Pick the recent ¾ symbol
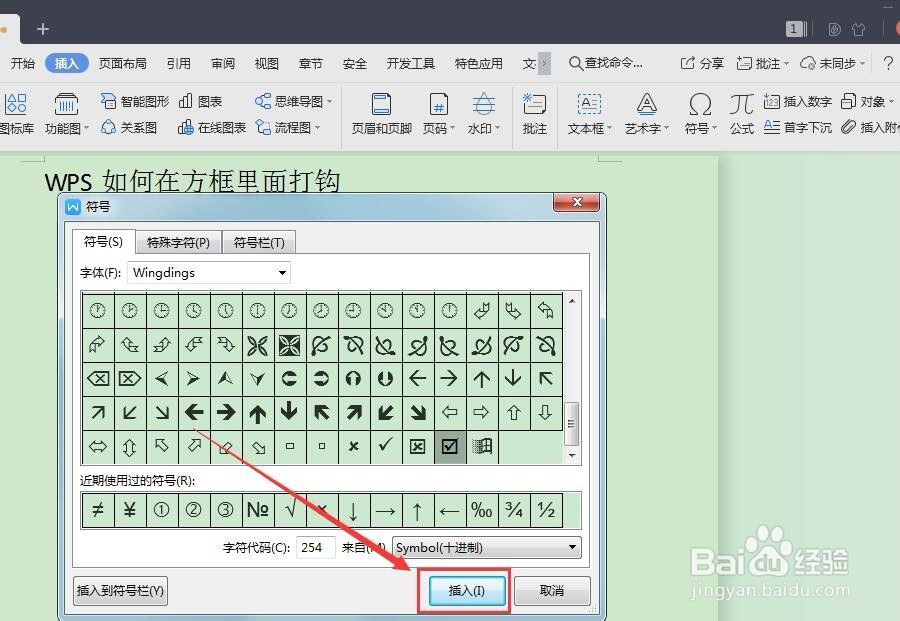This screenshot has width=900, height=621. [x=514, y=510]
